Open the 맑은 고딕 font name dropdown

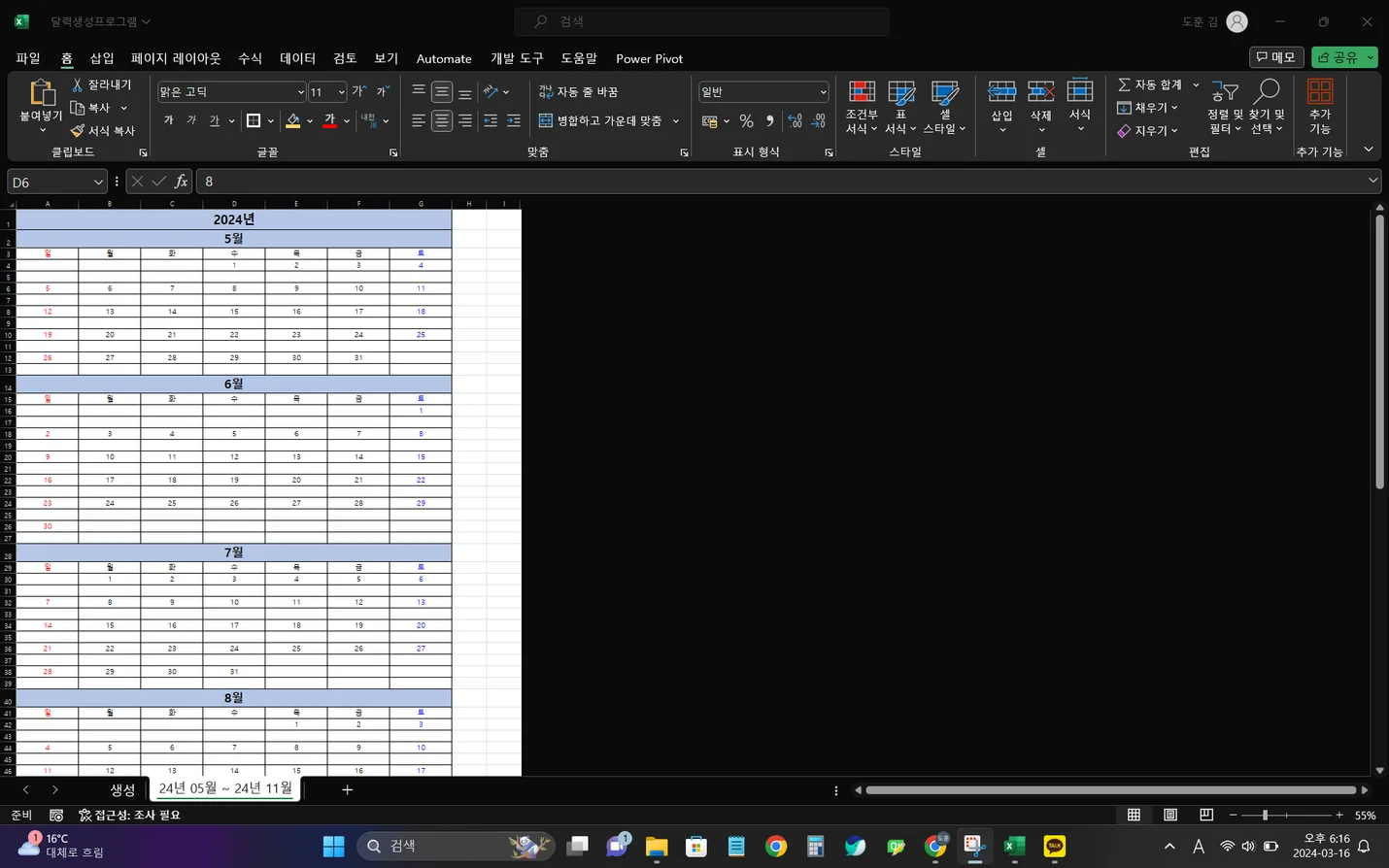click(x=300, y=92)
